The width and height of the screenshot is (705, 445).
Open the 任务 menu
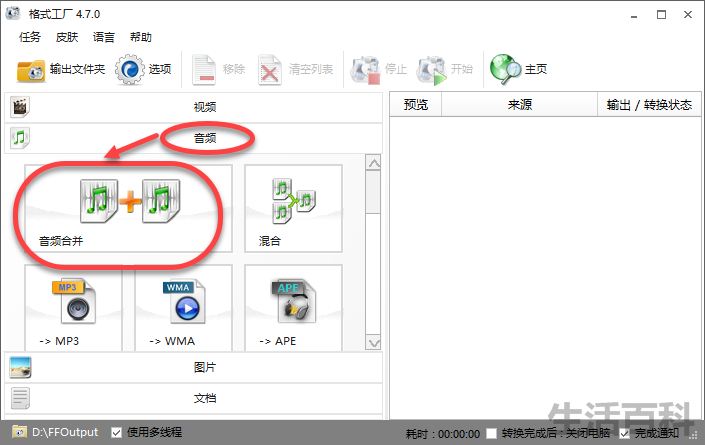[x=30, y=37]
